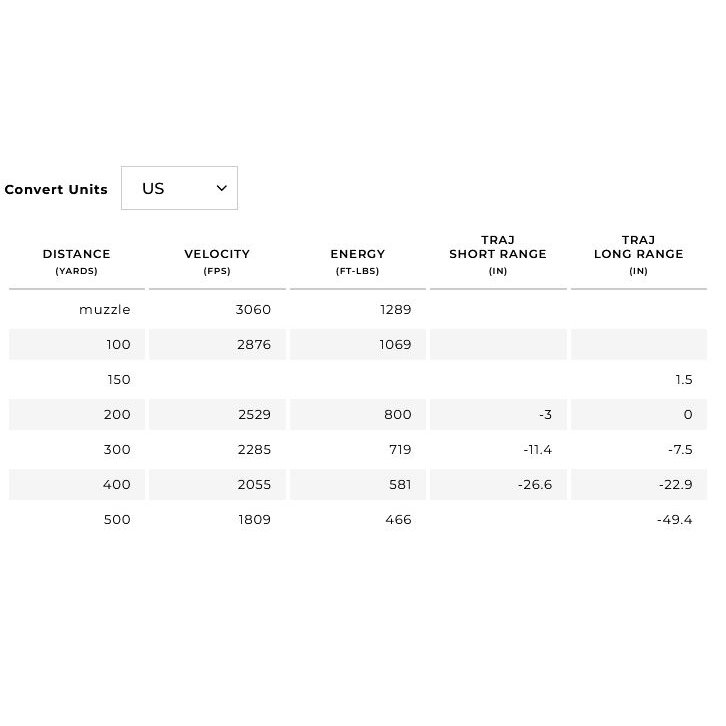Image resolution: width=726 pixels, height=726 pixels.
Task: Click the Traj Short Range column header
Action: click(498, 255)
